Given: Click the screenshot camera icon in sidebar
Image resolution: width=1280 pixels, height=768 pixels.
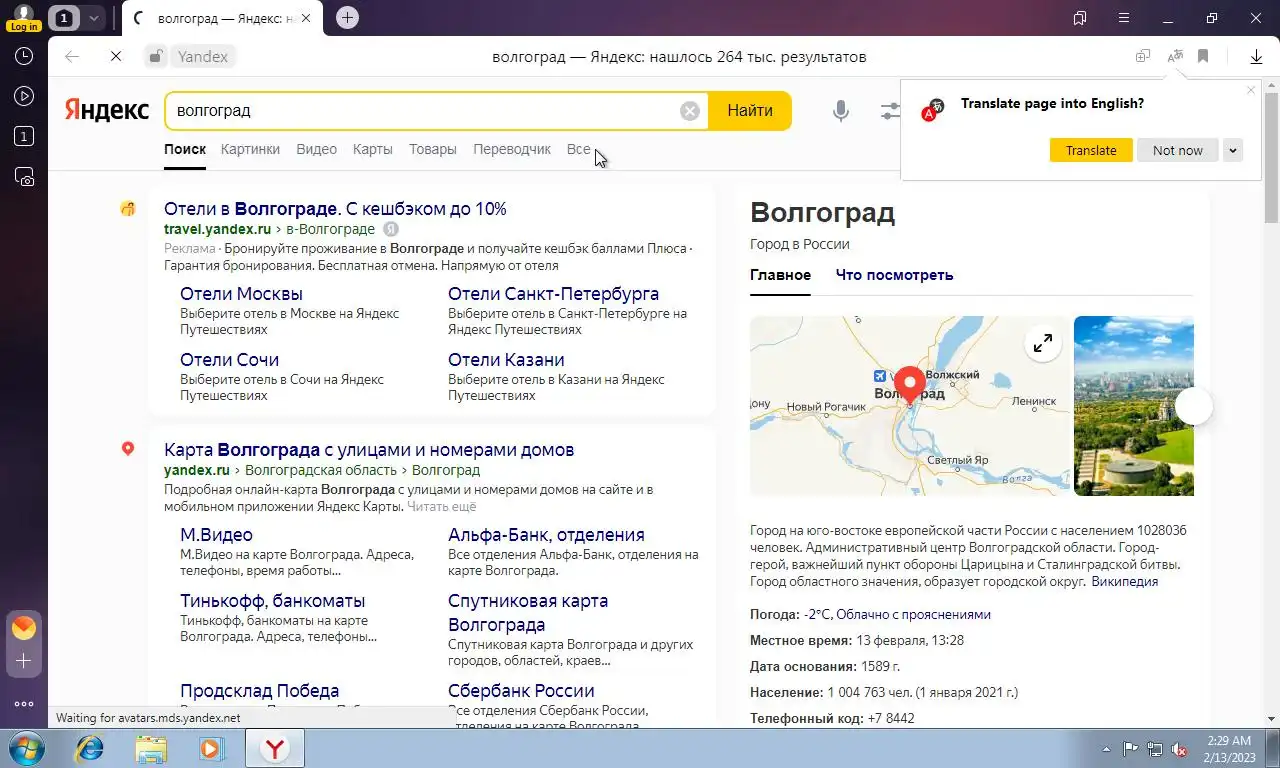Looking at the screenshot, I should 24,177.
